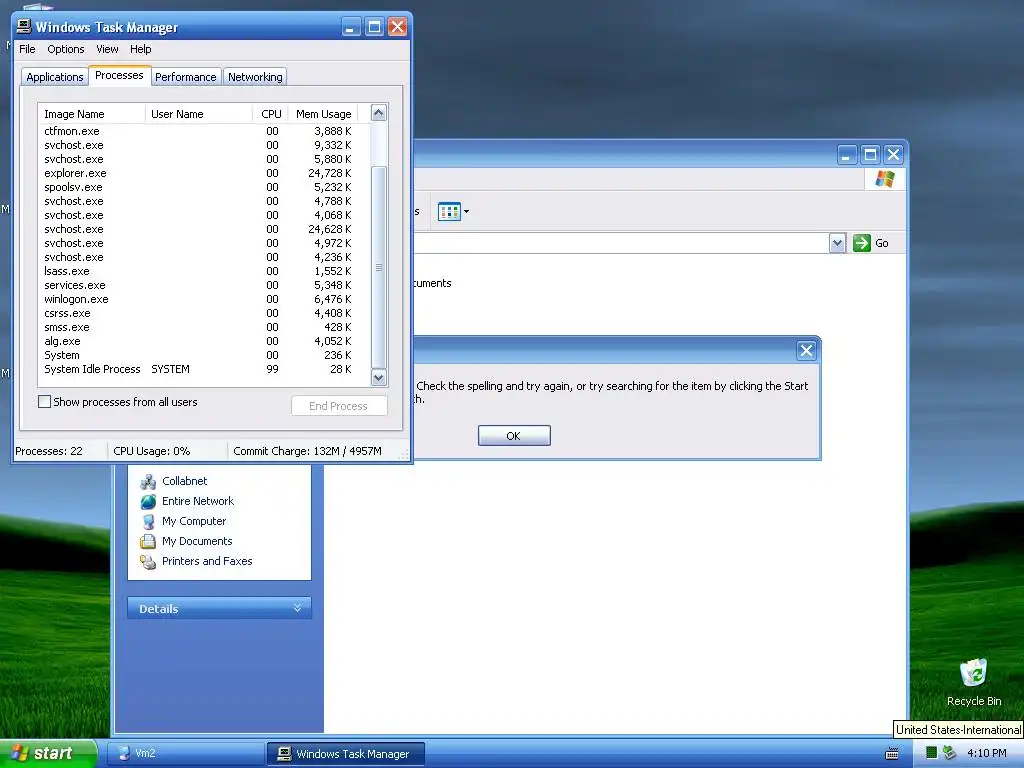
Task: Sort by Image Name column header
Action: pyautogui.click(x=92, y=114)
